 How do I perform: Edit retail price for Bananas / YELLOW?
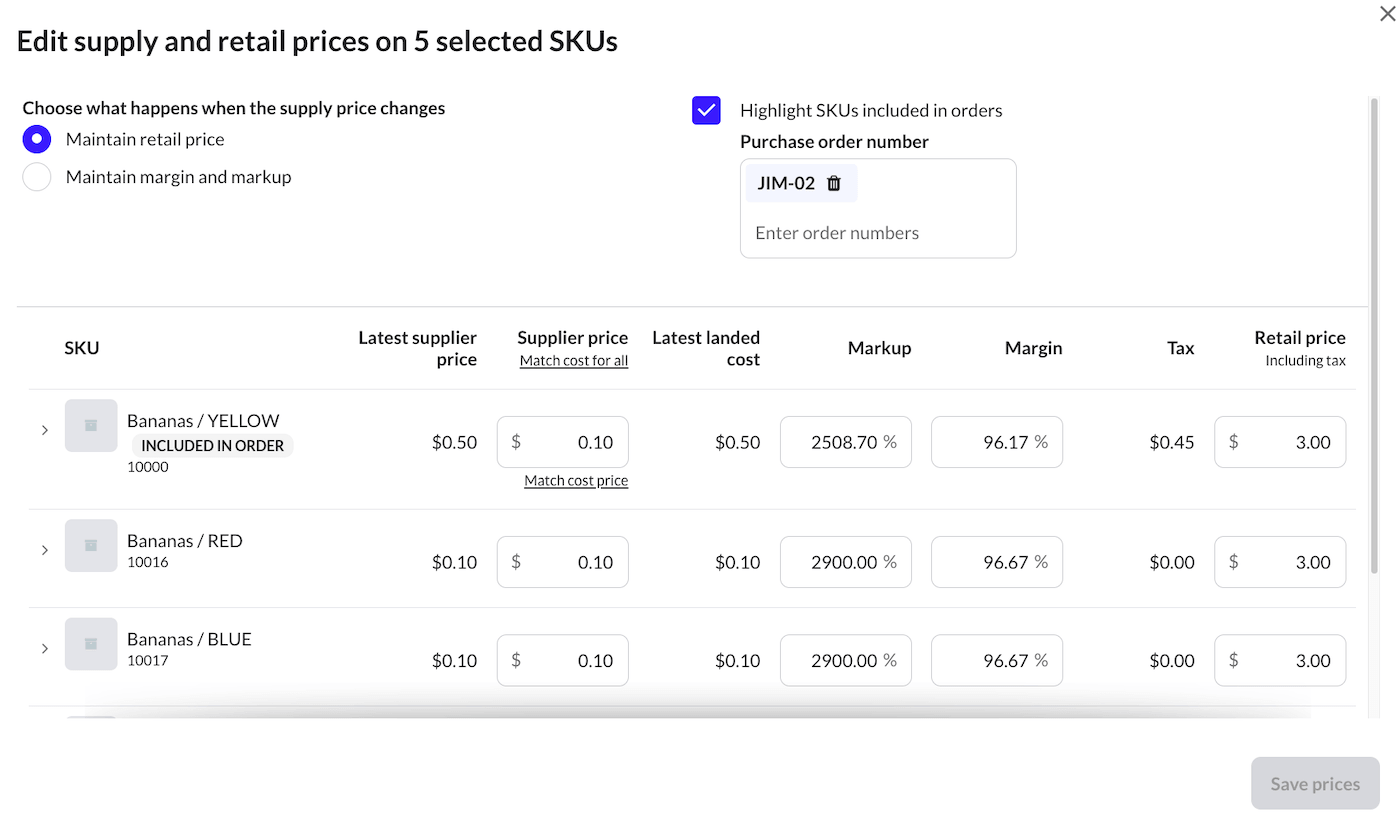pyautogui.click(x=1280, y=442)
